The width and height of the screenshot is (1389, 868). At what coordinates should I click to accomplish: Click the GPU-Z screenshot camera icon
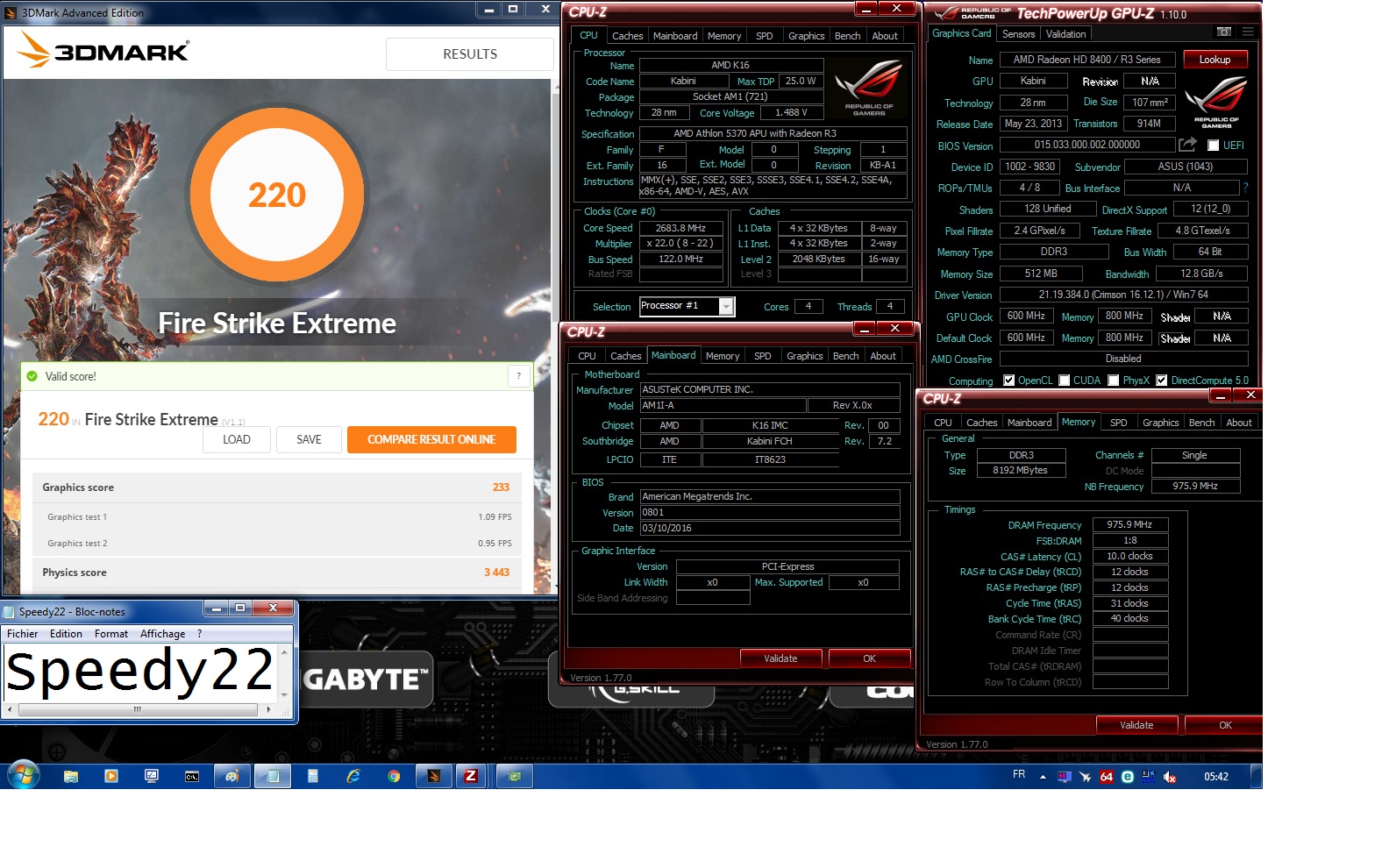1224,32
